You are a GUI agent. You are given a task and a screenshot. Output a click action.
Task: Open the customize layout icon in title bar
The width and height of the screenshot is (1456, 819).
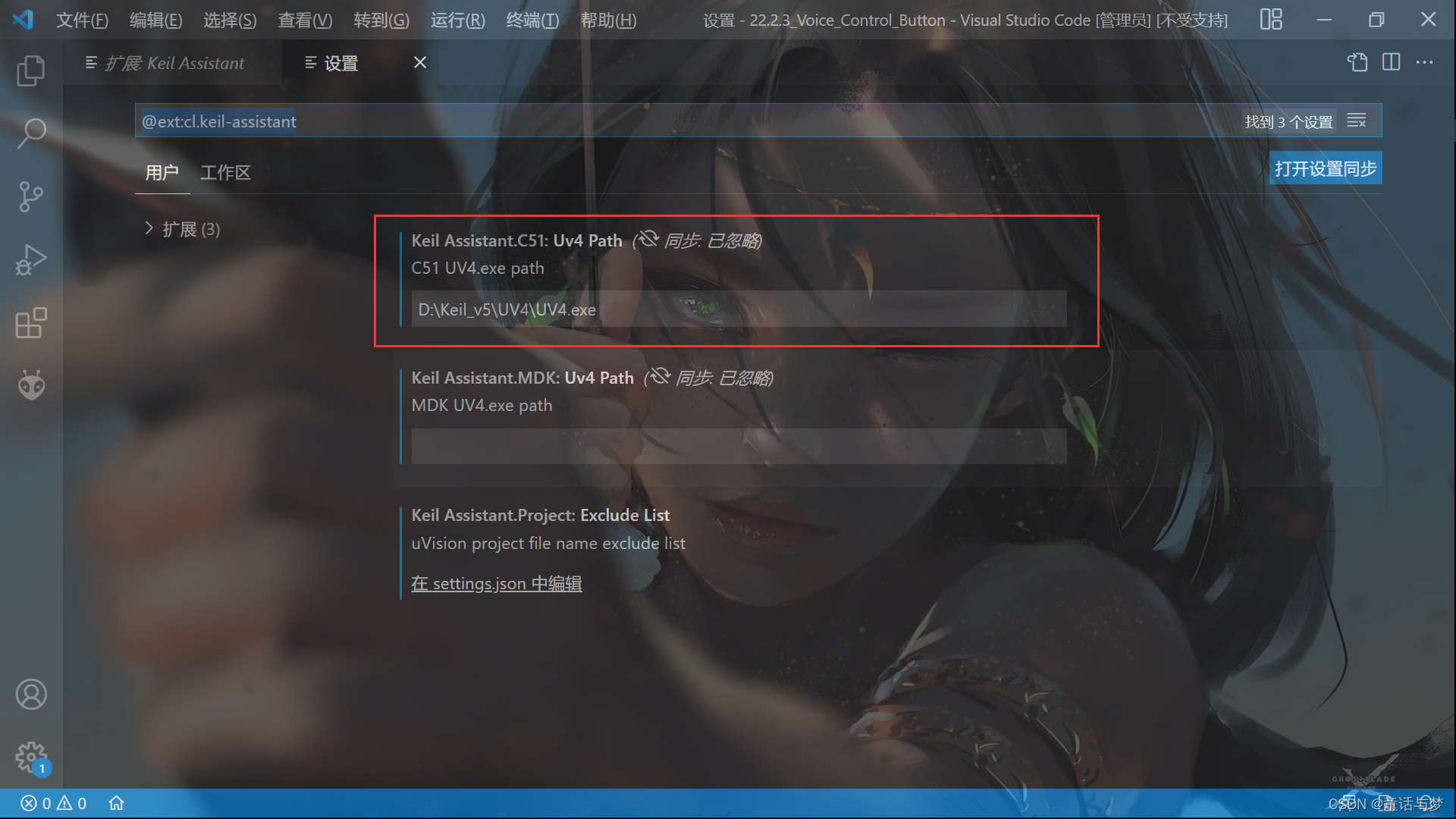point(1271,20)
